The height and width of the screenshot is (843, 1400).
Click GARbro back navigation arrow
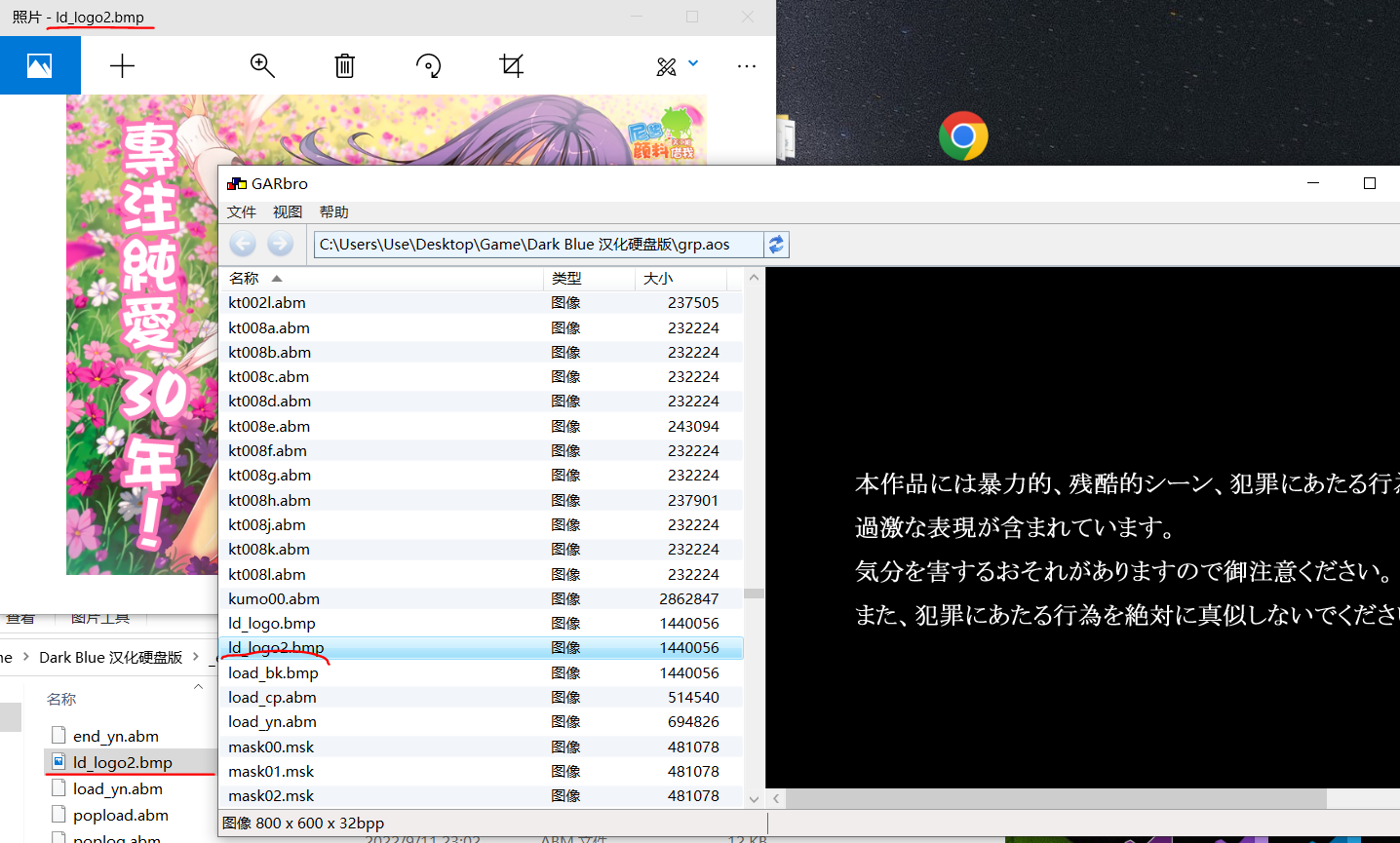pos(244,244)
